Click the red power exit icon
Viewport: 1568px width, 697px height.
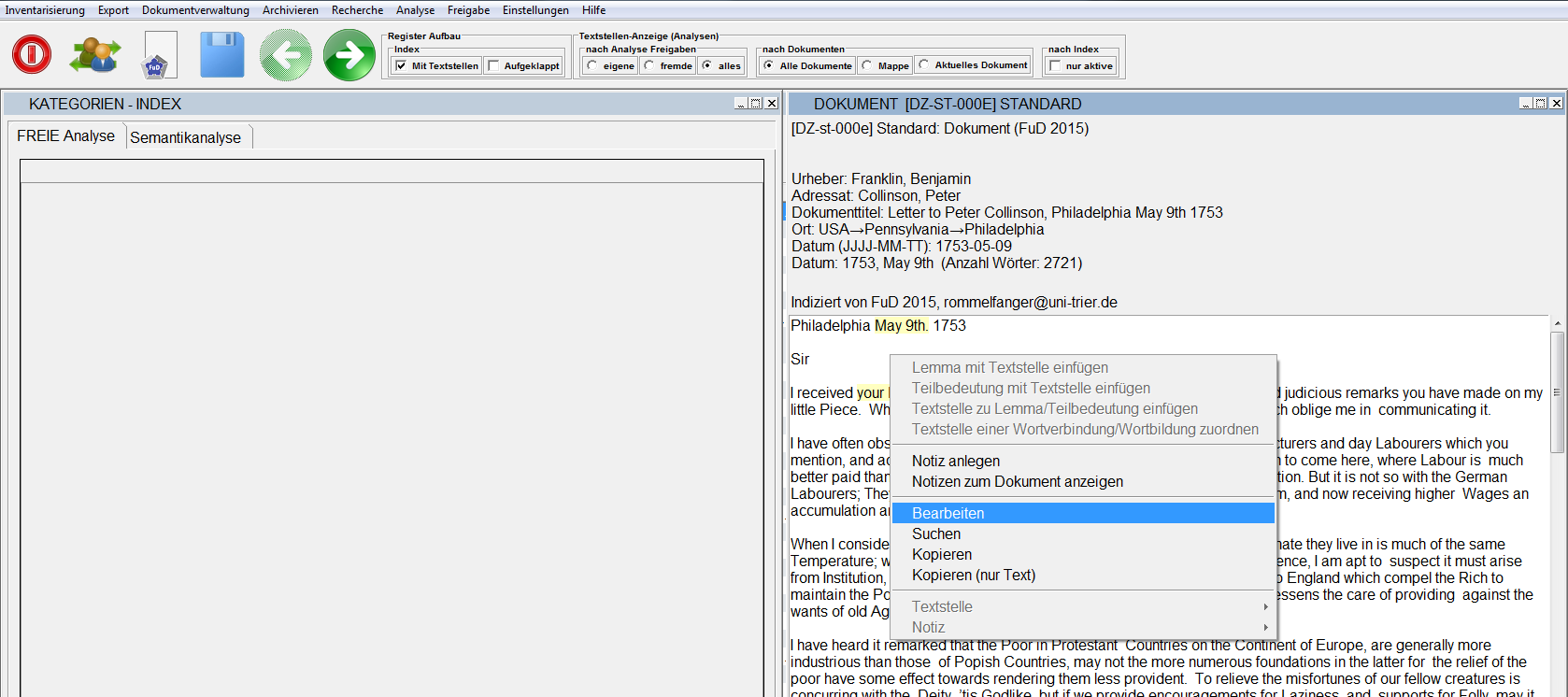click(x=32, y=54)
